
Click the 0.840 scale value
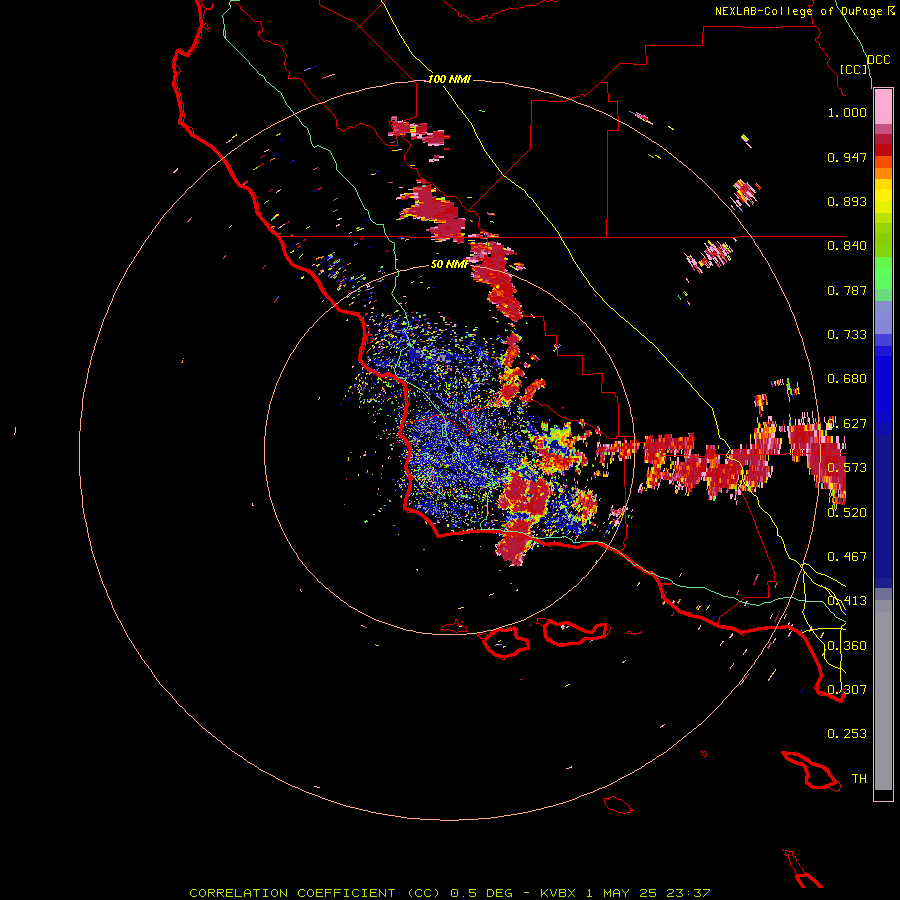(x=847, y=246)
